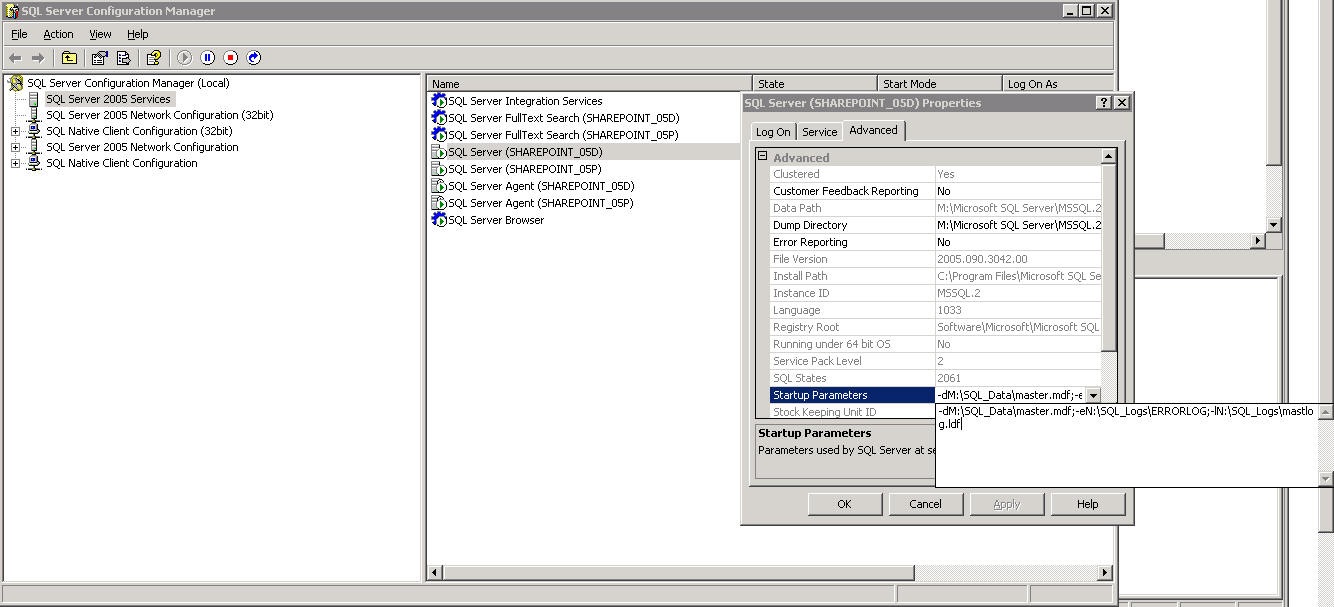Select the SQL Server Browser list row
Viewport: 1334px width, 607px height.
click(496, 220)
